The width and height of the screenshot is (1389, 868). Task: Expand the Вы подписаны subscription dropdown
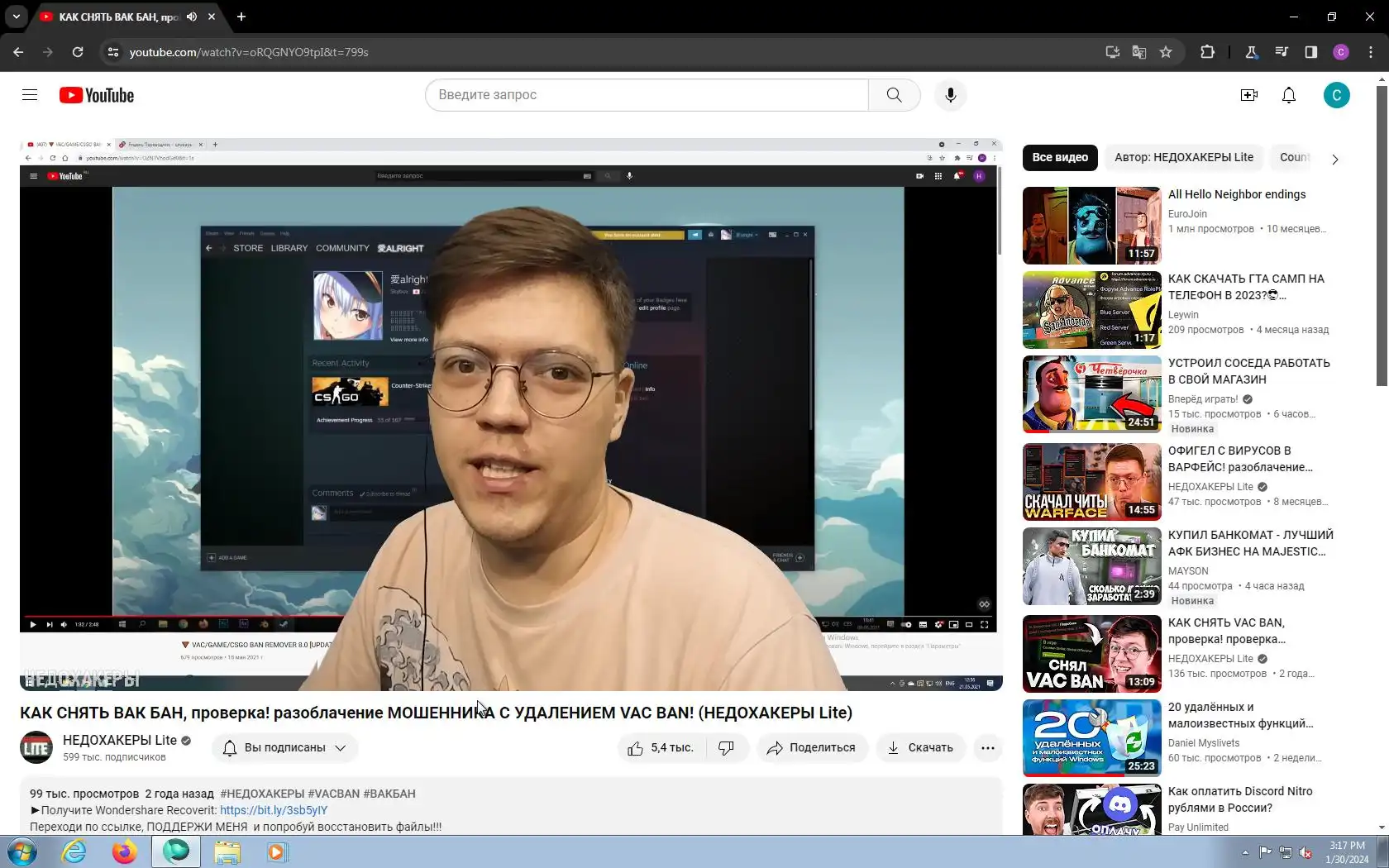285,748
